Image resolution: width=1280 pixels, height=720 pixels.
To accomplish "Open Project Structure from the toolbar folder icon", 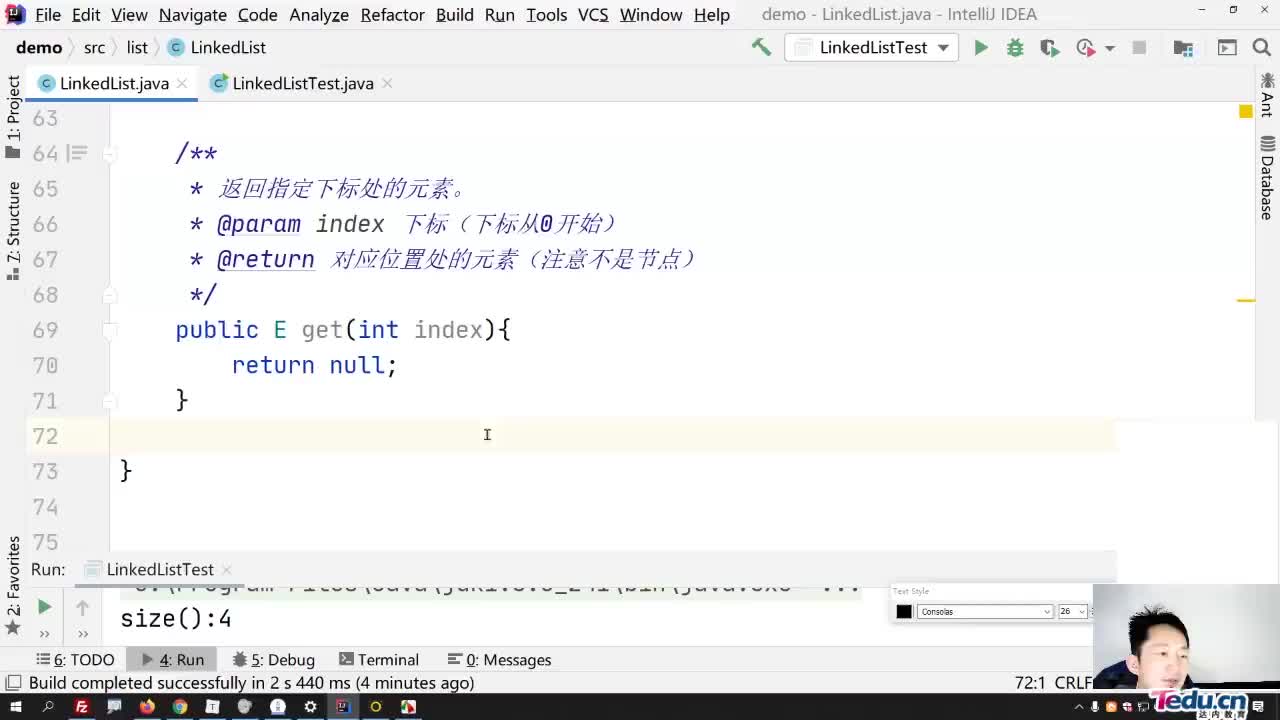I will [x=1183, y=47].
